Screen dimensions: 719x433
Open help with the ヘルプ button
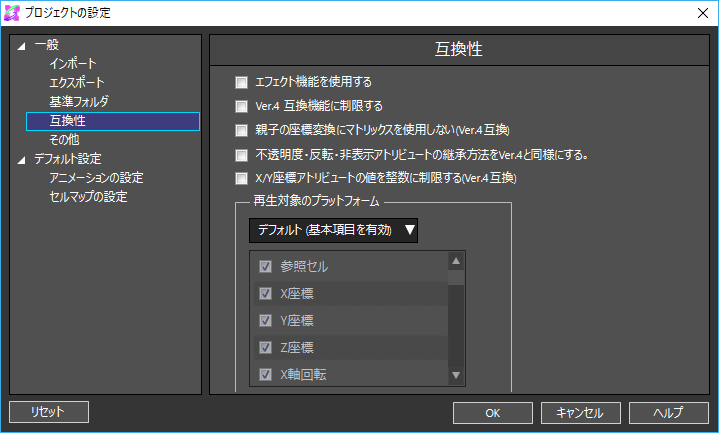pyautogui.click(x=669, y=413)
